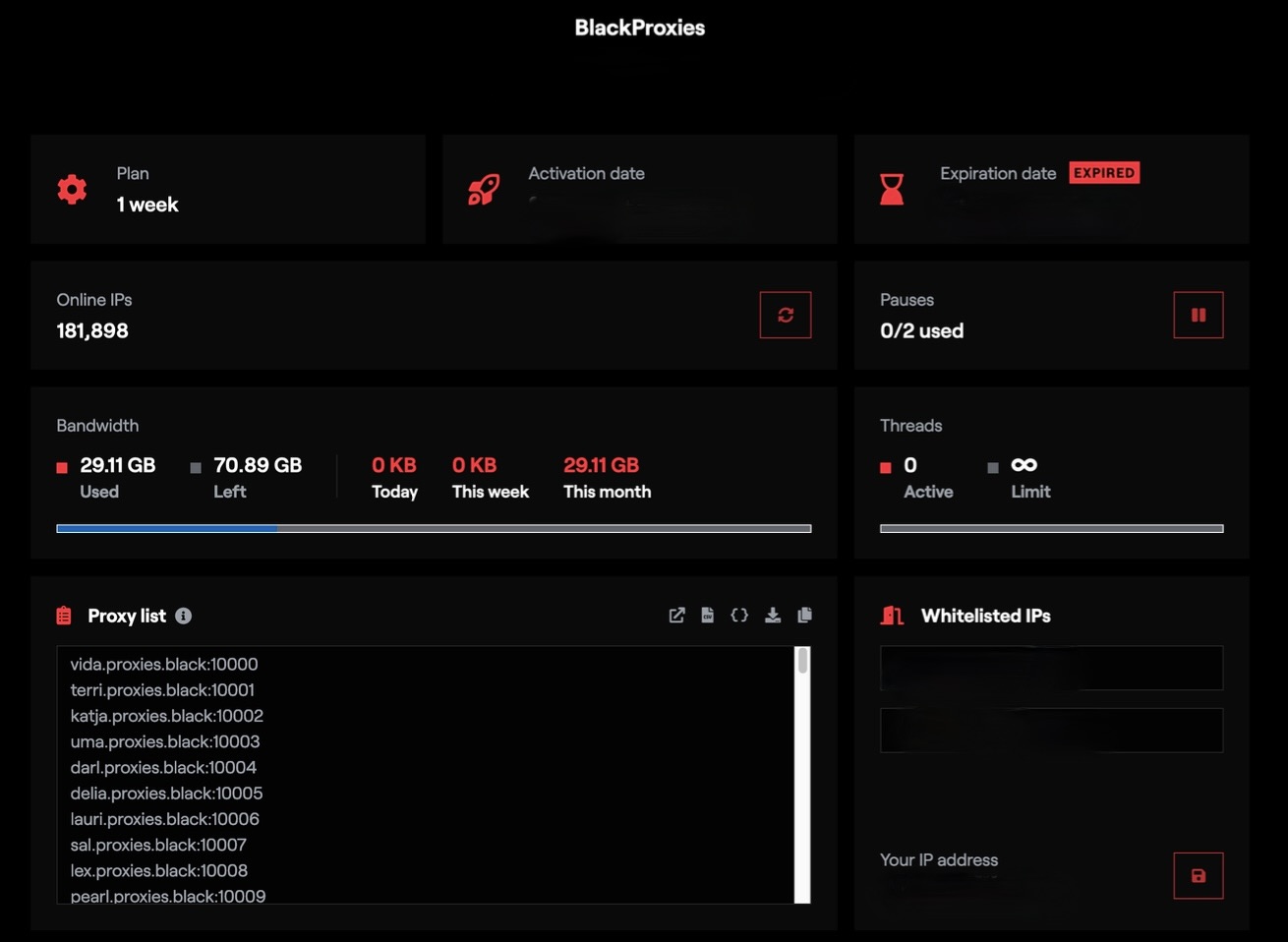Click the EXPIRED status badge
The height and width of the screenshot is (942, 1288).
point(1104,172)
